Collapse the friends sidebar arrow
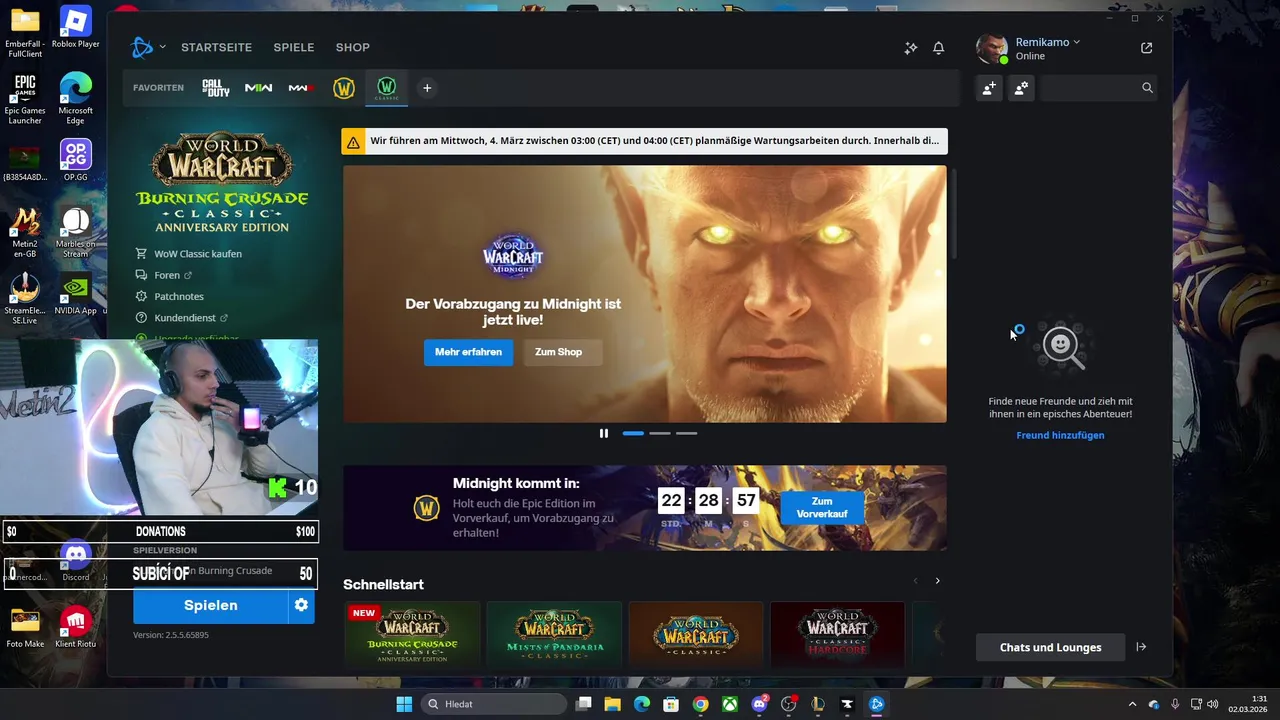 click(1141, 647)
